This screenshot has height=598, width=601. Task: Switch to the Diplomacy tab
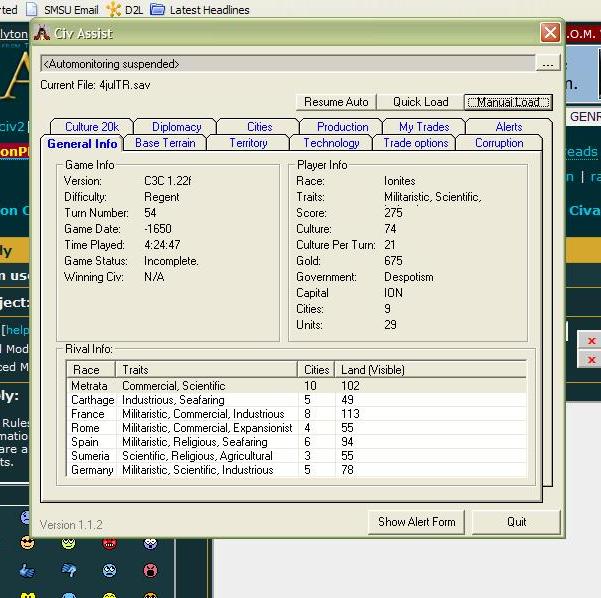pos(177,127)
